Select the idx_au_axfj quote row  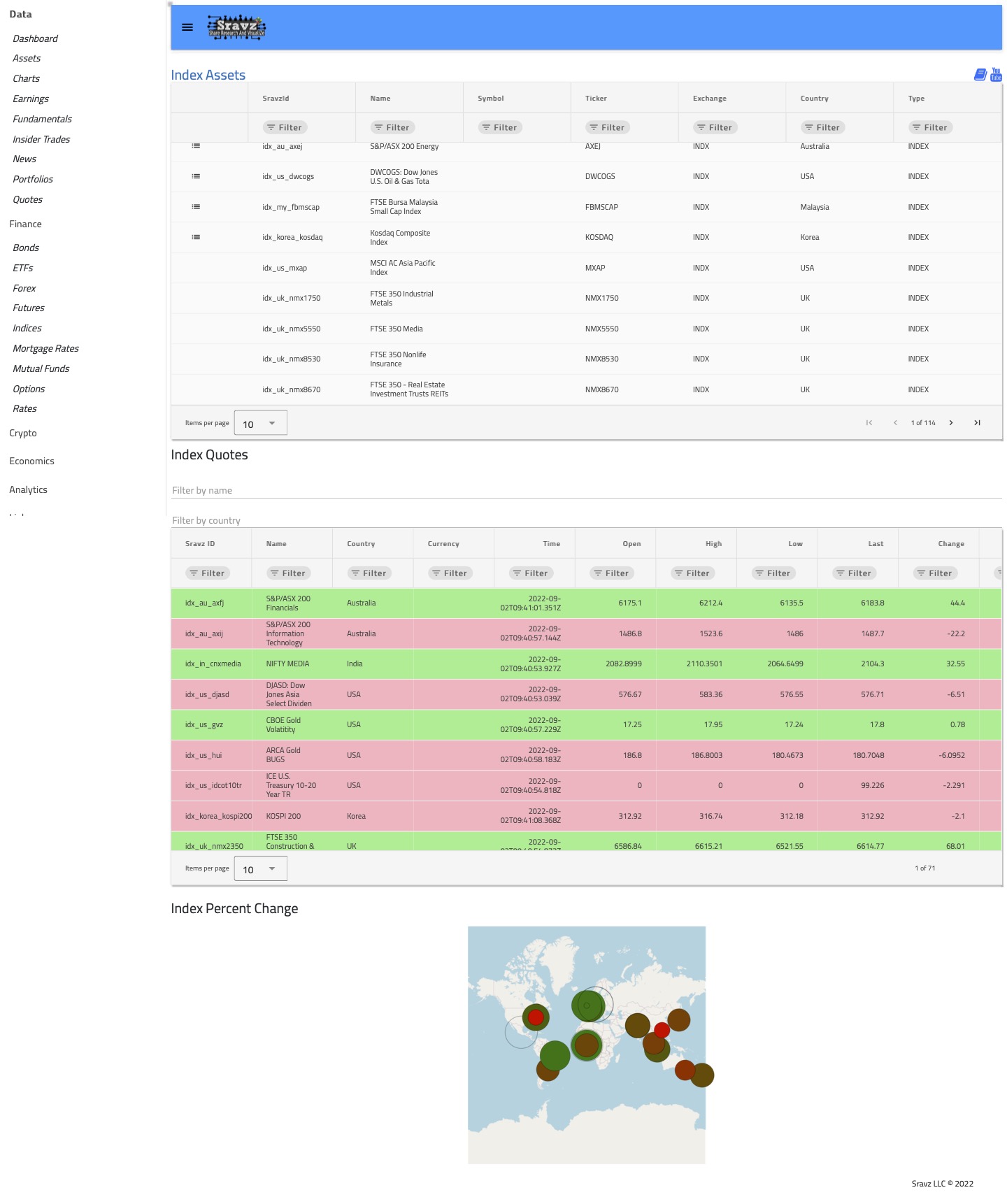pyautogui.click(x=586, y=603)
